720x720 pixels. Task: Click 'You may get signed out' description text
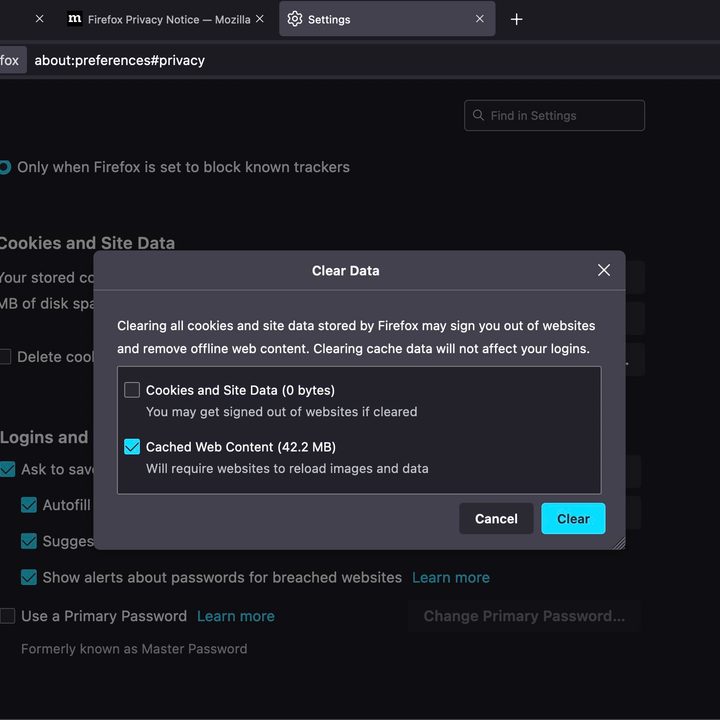(281, 411)
